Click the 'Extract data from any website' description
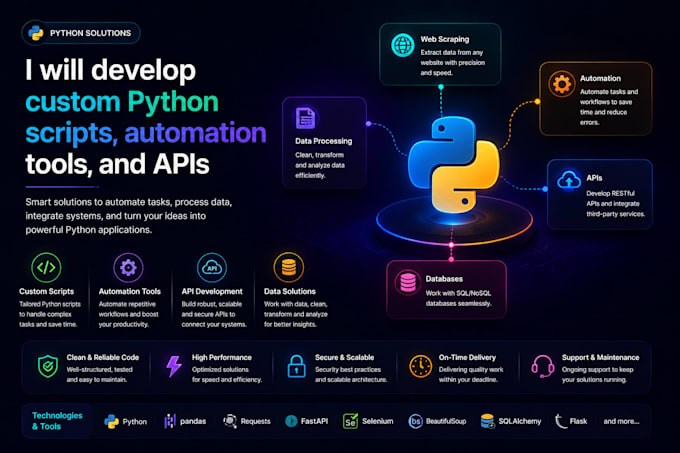The width and height of the screenshot is (680, 453). (x=453, y=62)
